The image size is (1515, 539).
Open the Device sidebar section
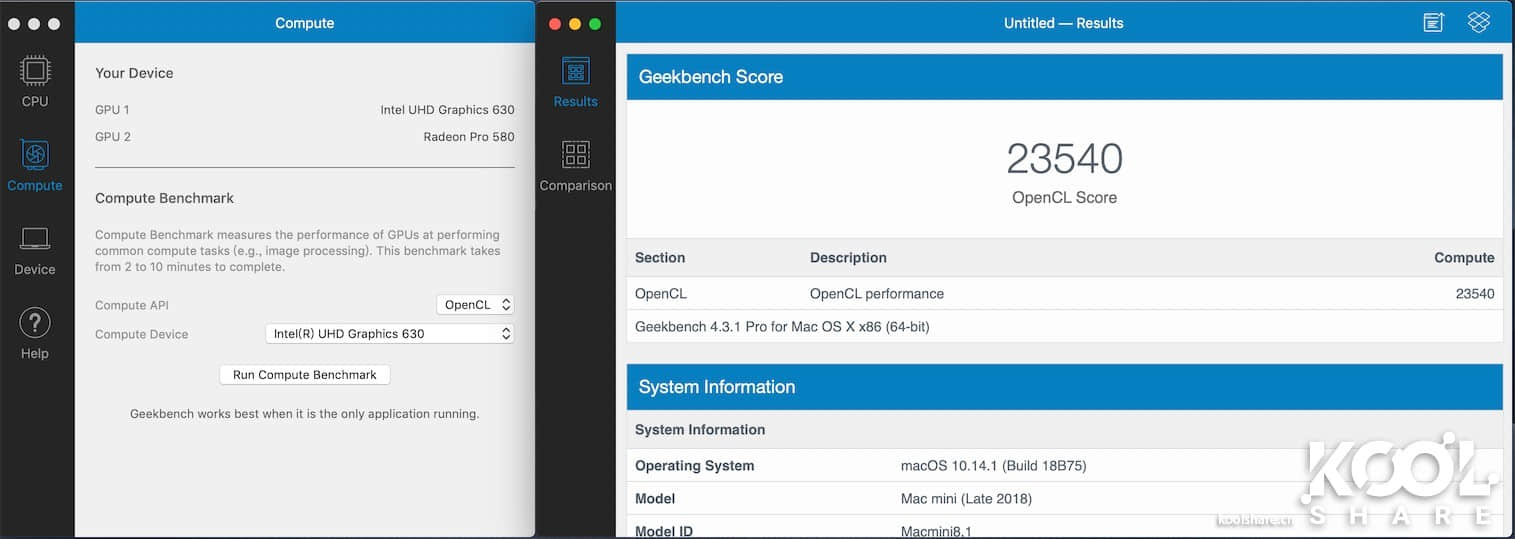click(35, 250)
